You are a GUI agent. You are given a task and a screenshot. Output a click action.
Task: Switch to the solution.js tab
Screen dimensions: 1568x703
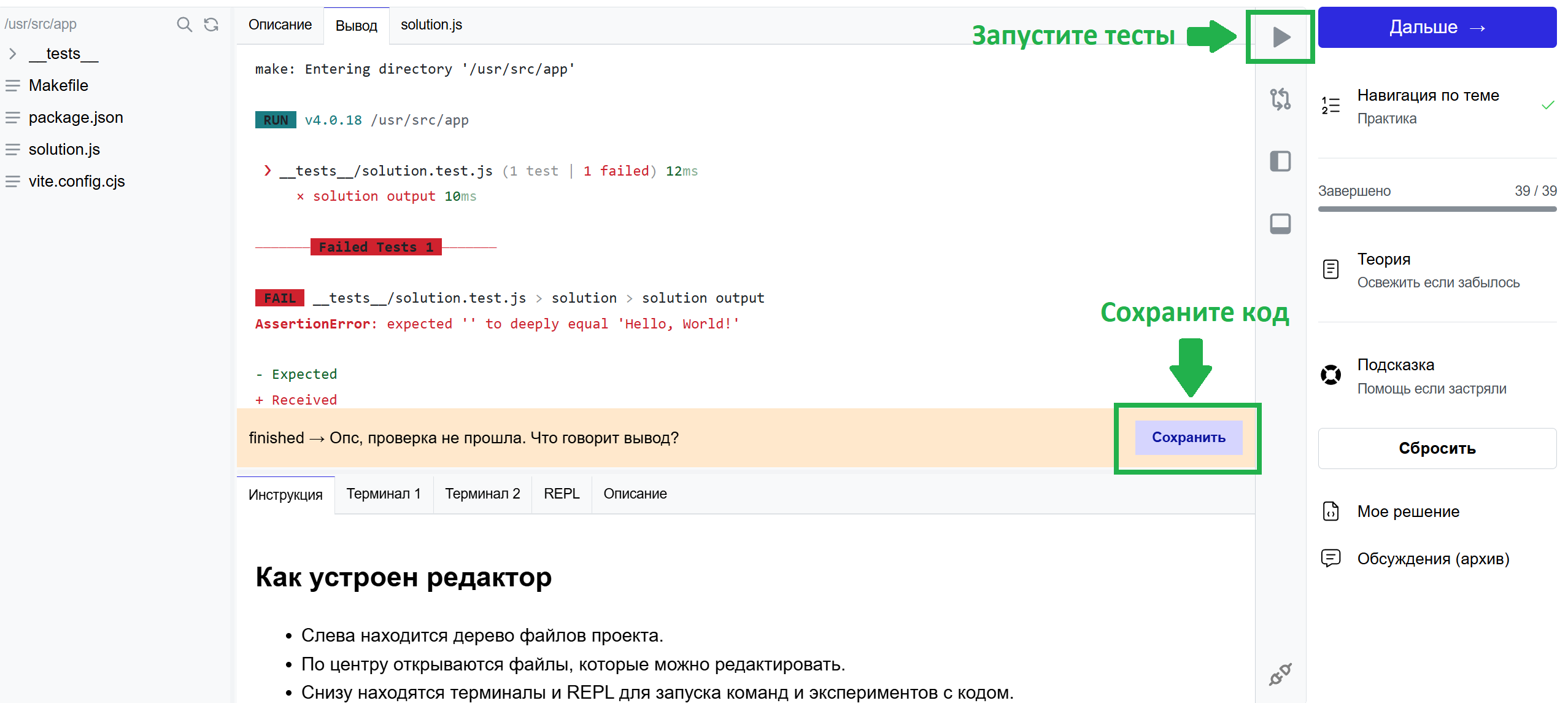(x=431, y=25)
